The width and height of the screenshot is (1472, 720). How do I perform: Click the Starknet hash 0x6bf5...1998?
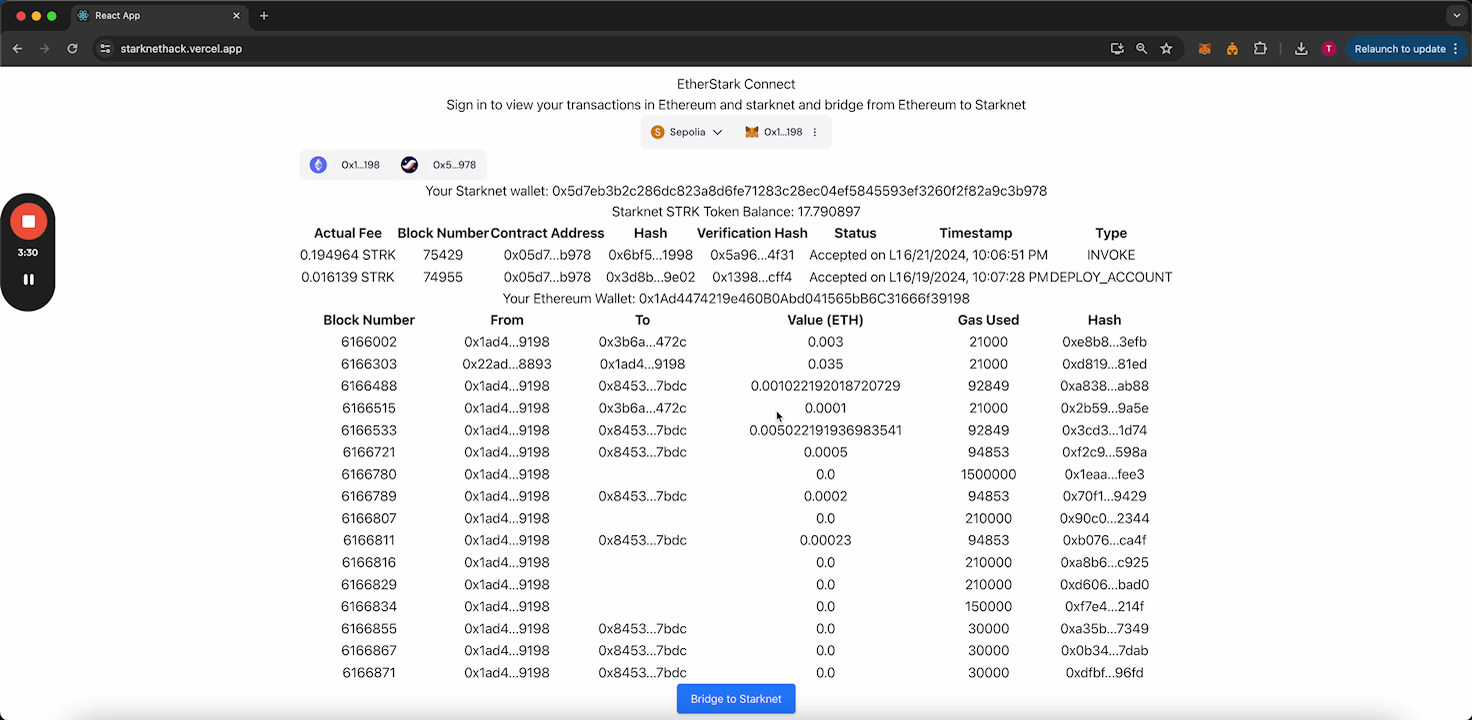click(x=650, y=255)
